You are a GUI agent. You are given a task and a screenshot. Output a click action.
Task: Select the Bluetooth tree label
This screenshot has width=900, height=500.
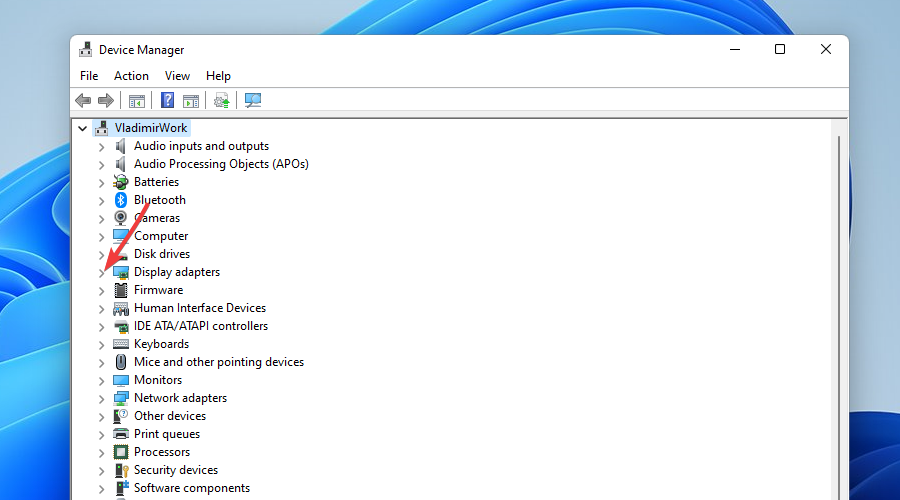(160, 200)
